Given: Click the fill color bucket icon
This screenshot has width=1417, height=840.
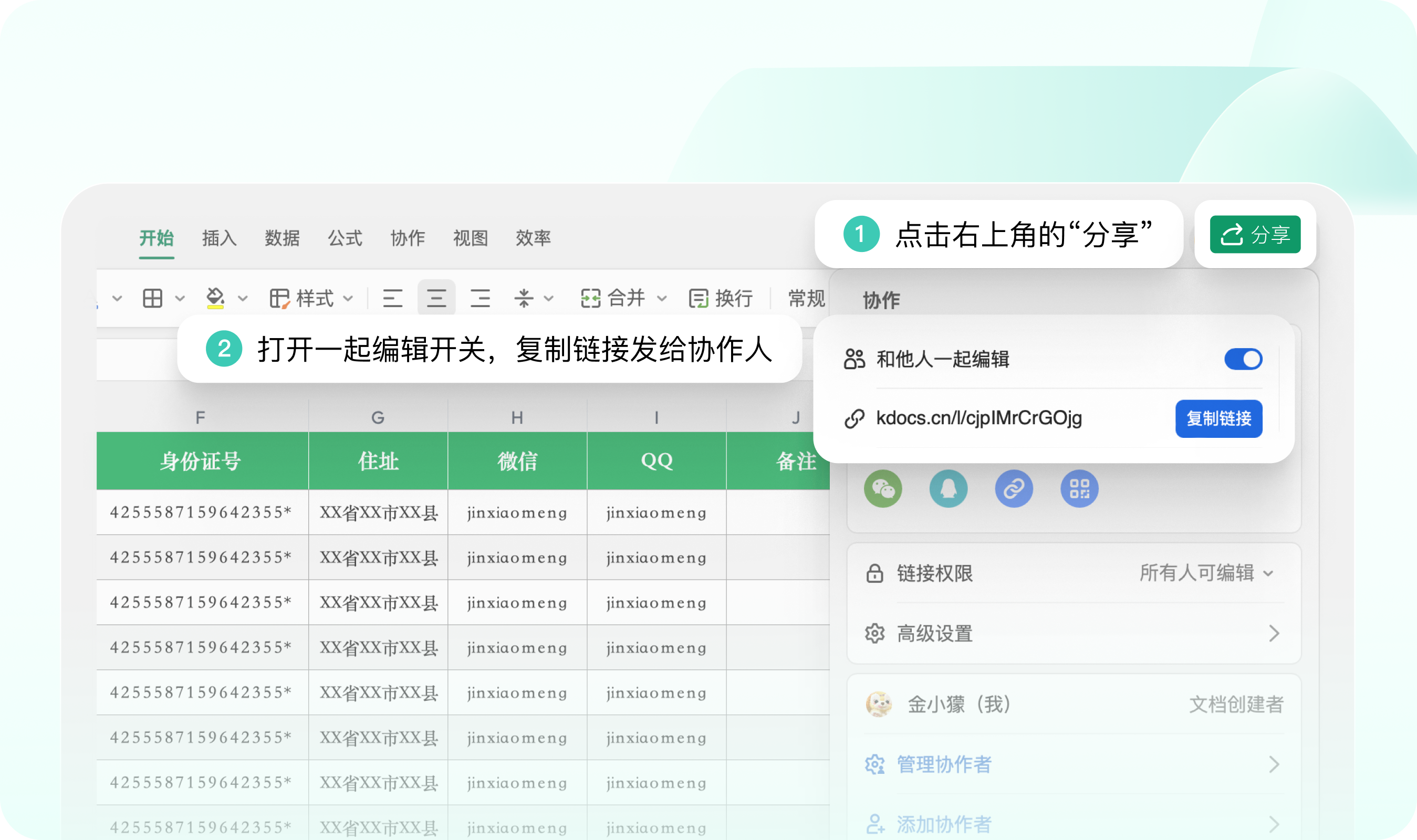Looking at the screenshot, I should pos(215,298).
